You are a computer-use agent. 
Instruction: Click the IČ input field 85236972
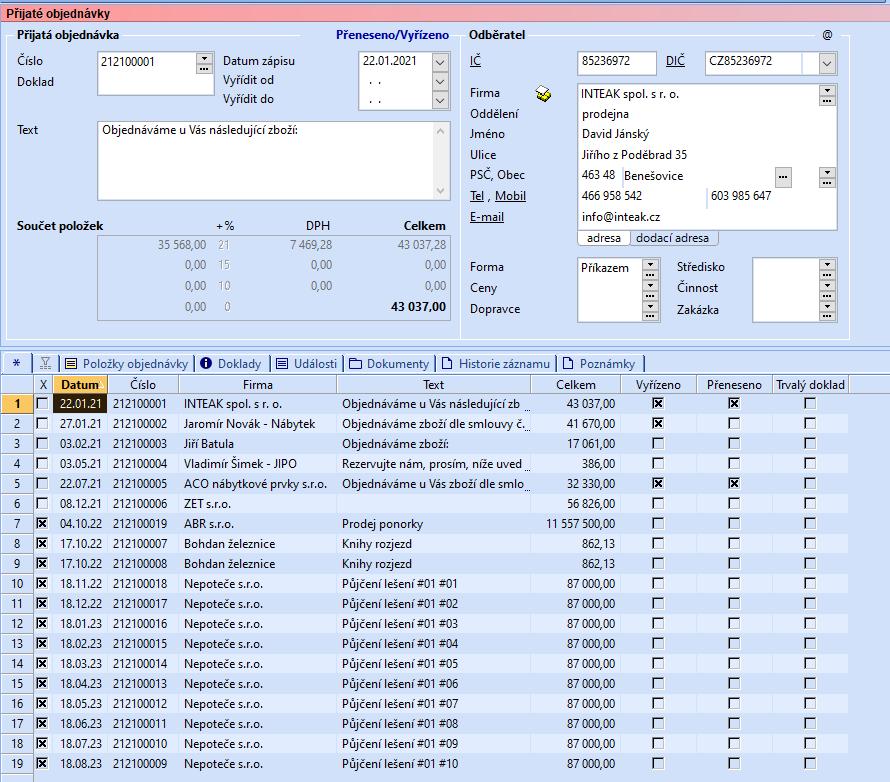[x=616, y=62]
